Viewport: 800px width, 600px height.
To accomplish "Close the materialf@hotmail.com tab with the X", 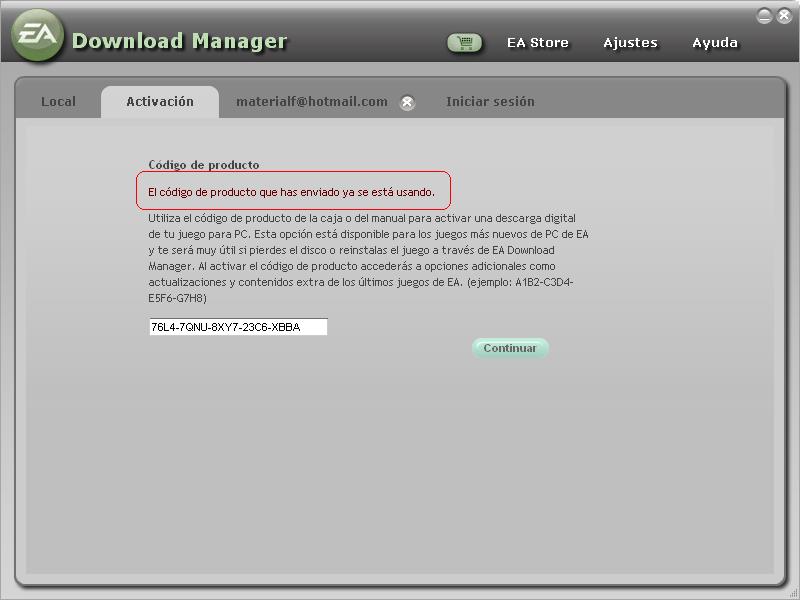I will coord(407,103).
